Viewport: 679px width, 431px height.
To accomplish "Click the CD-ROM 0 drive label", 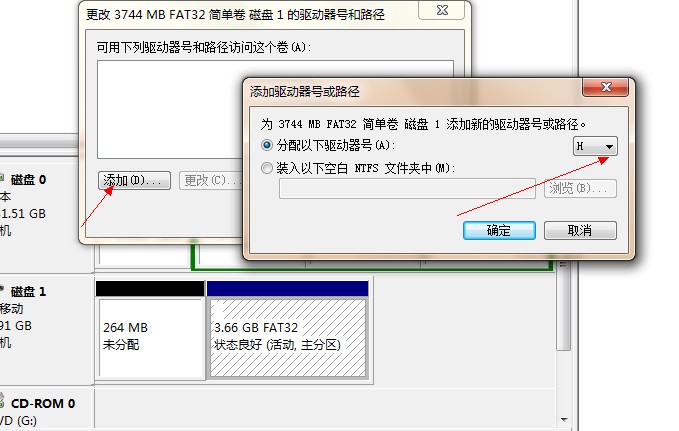I will pos(42,404).
